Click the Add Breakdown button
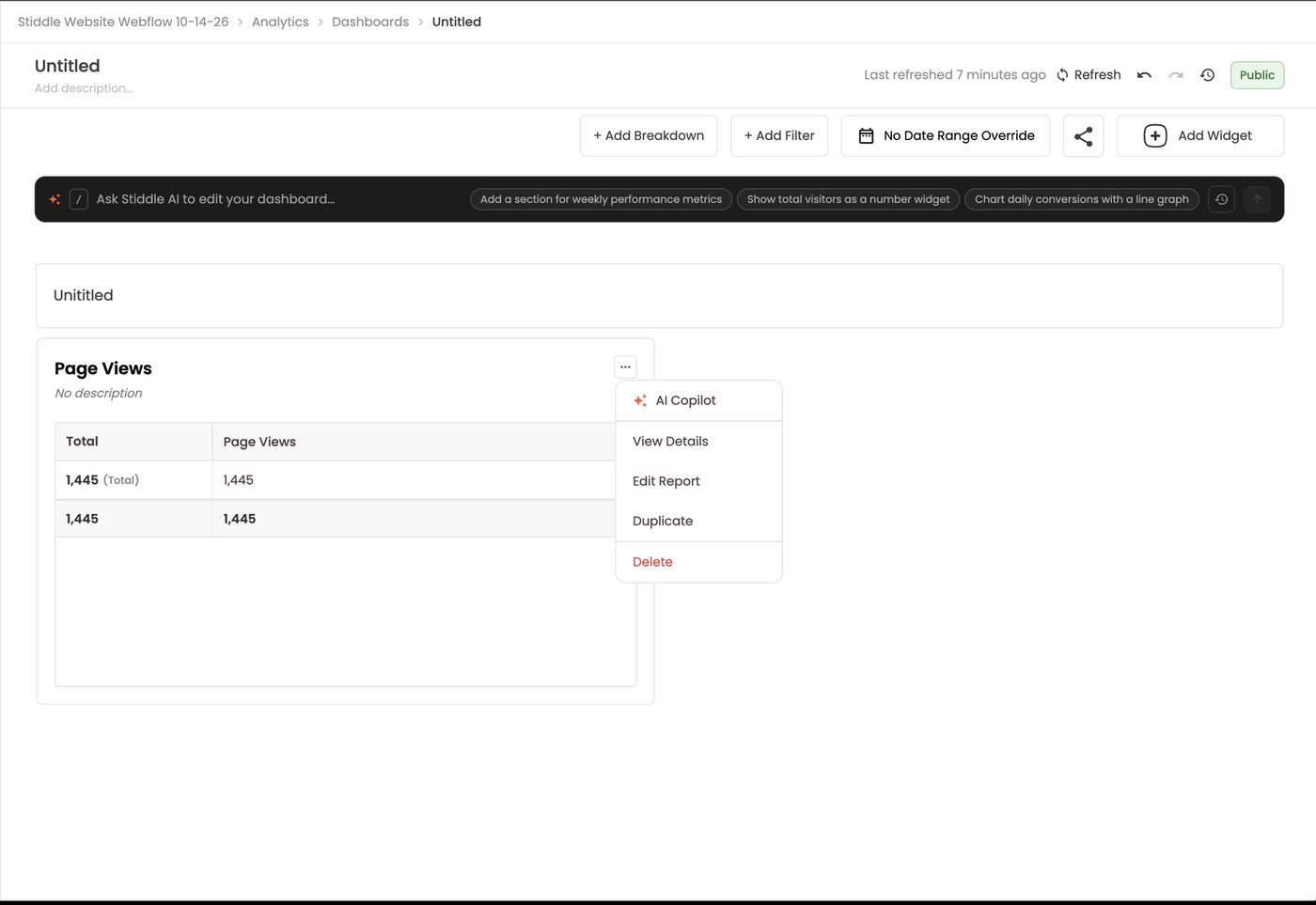The image size is (1316, 905). 649,136
